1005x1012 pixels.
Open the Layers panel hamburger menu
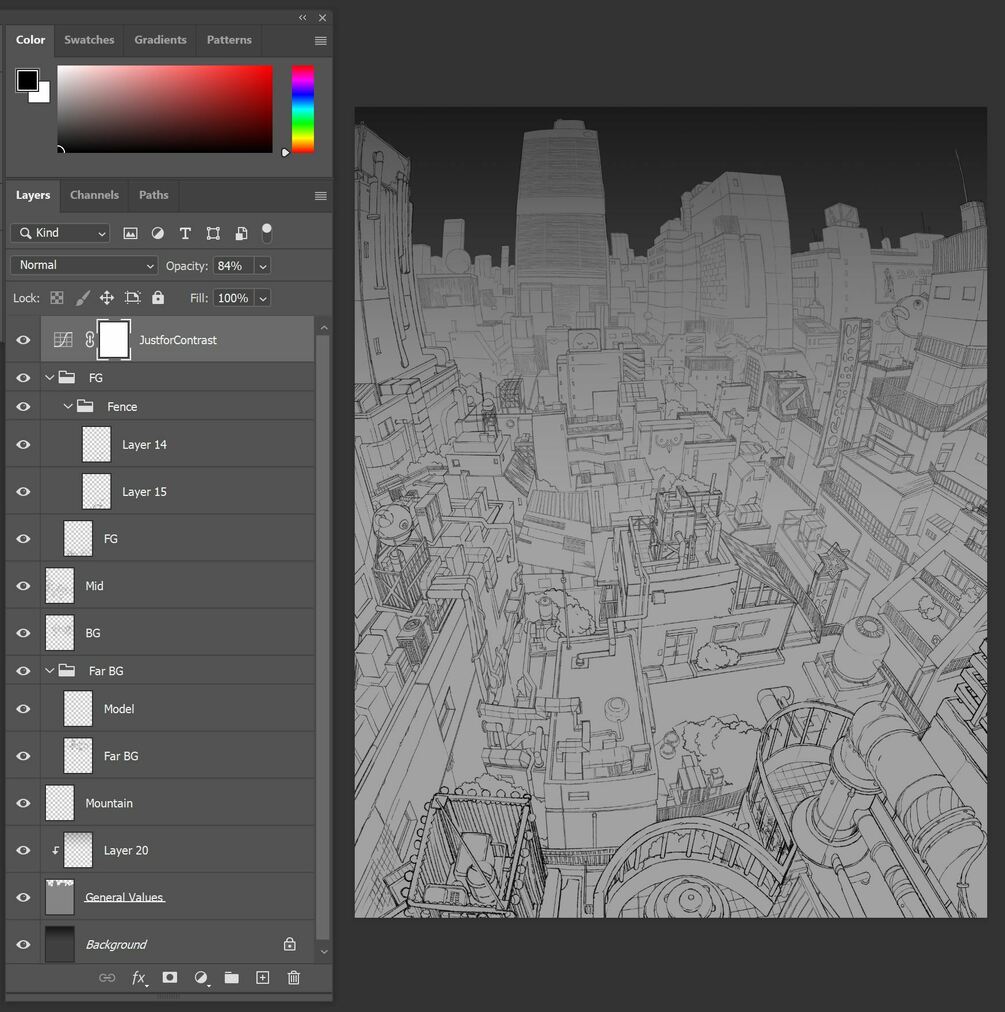pos(320,196)
